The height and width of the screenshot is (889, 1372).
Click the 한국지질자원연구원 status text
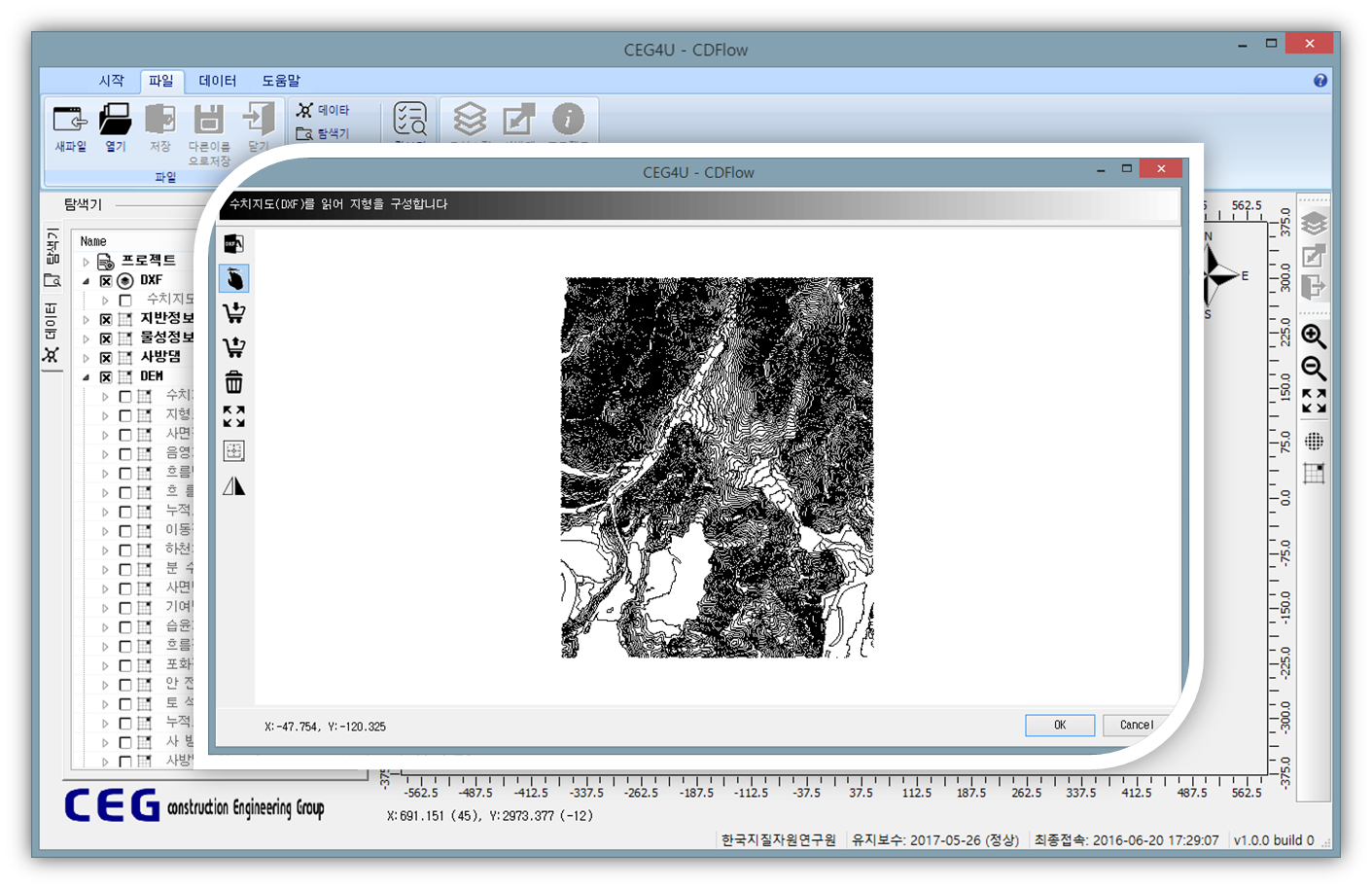click(778, 840)
